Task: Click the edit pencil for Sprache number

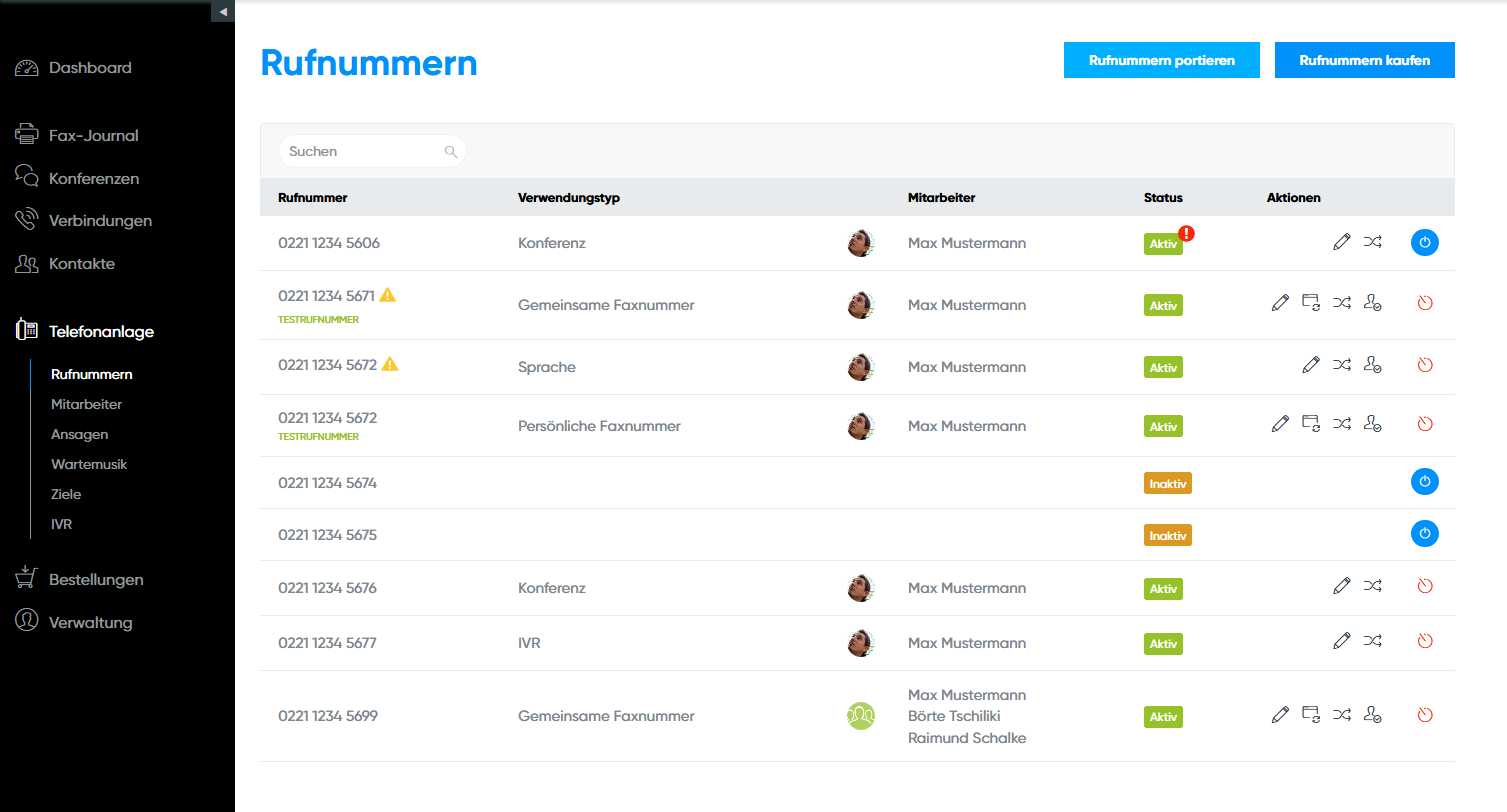Action: [1311, 366]
